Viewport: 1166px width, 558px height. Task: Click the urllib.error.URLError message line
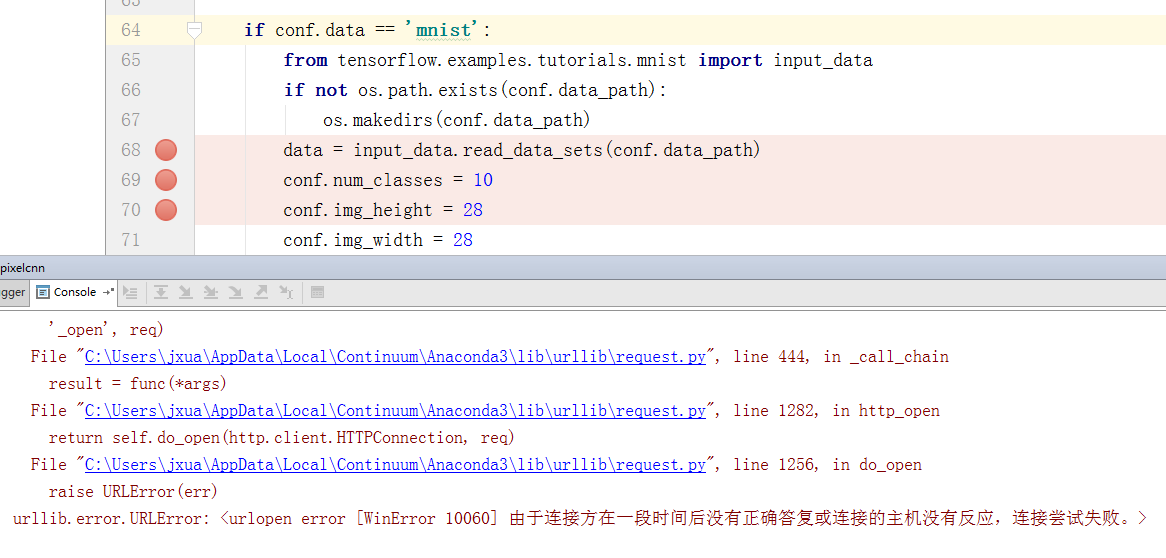tap(580, 519)
